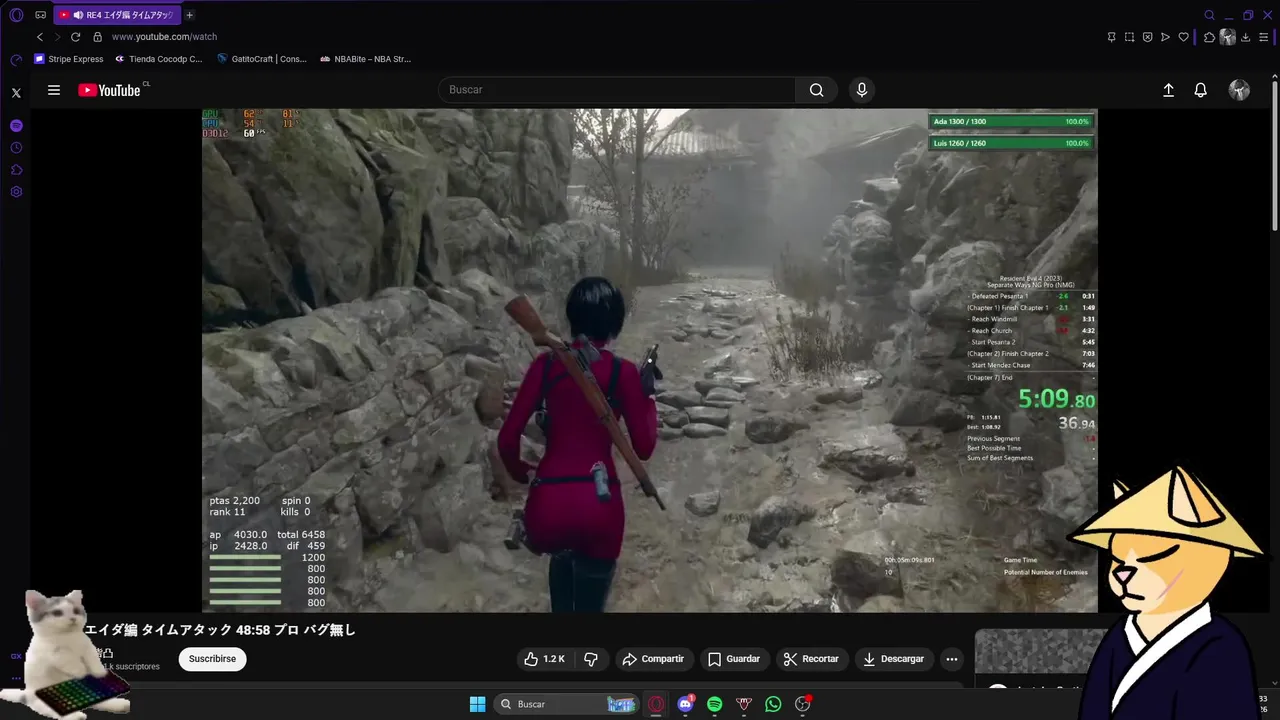Reload the YouTube page
The image size is (1280, 720).
[x=75, y=37]
